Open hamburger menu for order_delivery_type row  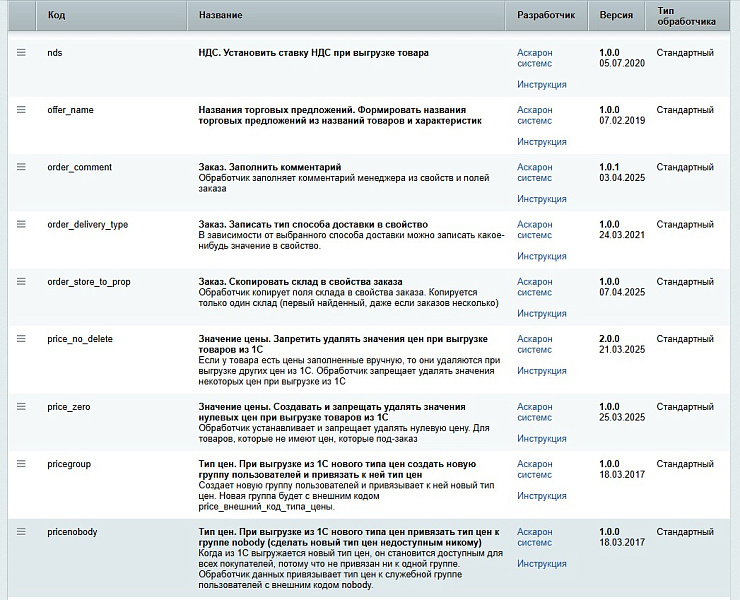coord(21,224)
